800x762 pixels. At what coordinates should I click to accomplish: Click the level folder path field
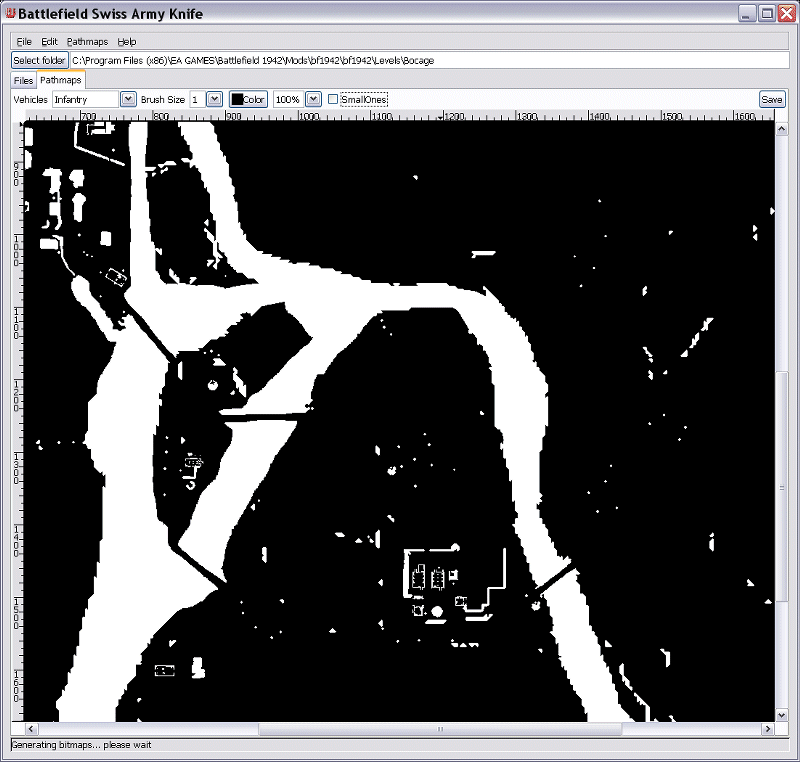coord(430,60)
